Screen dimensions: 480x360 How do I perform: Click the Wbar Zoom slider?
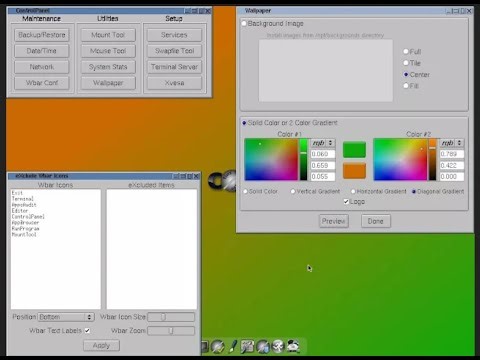pos(171,331)
